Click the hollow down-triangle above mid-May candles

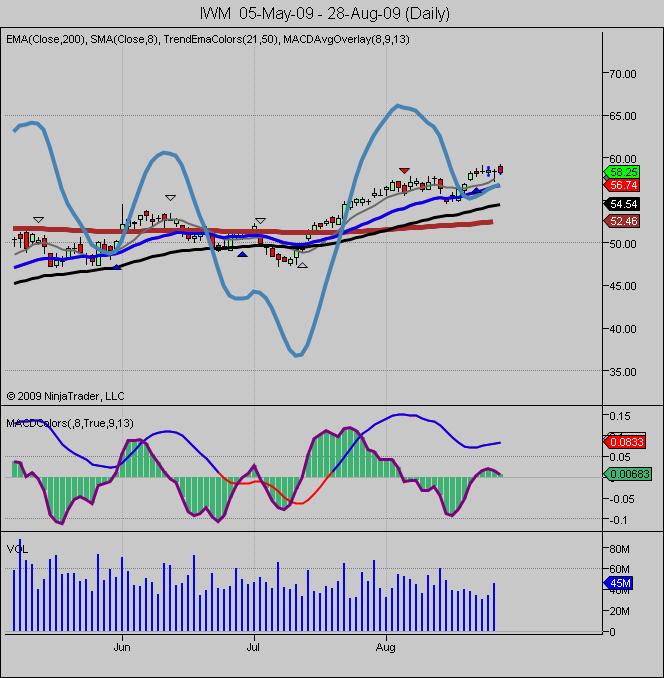tap(38, 220)
